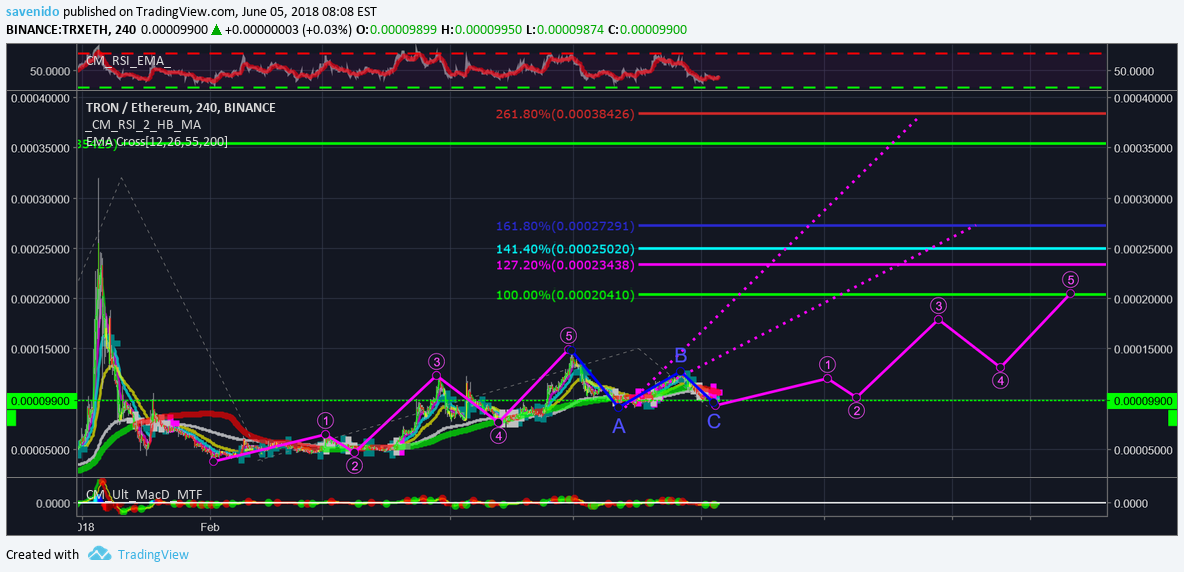Select the blue corrective wave C label
Screen dimensions: 1184x572
click(714, 422)
